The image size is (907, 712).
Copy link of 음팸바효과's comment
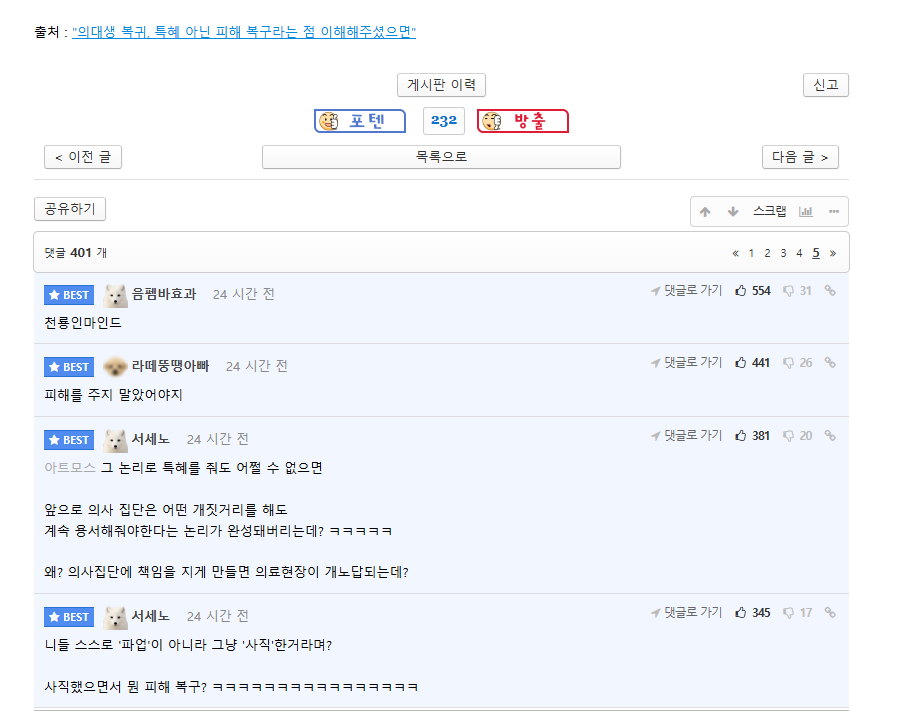pyautogui.click(x=830, y=291)
